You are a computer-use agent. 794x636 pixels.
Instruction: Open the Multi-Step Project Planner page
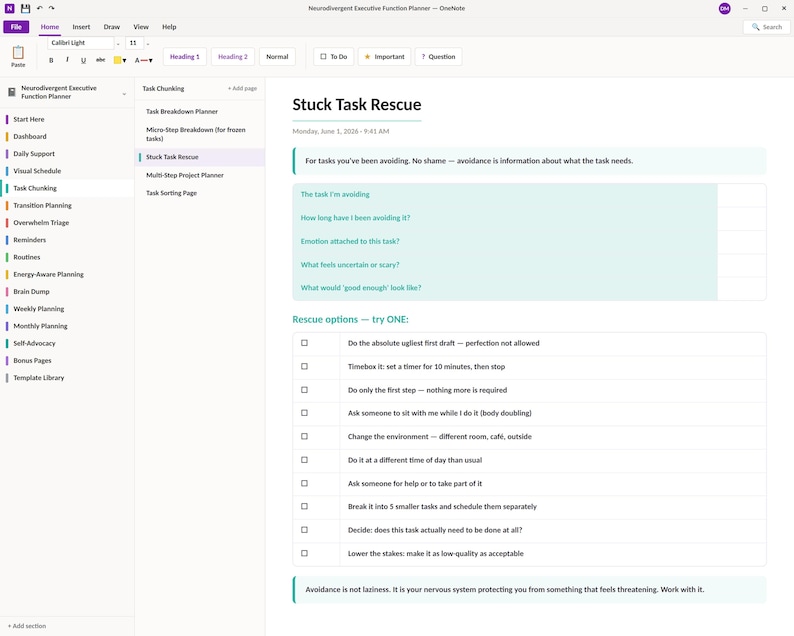point(200,175)
